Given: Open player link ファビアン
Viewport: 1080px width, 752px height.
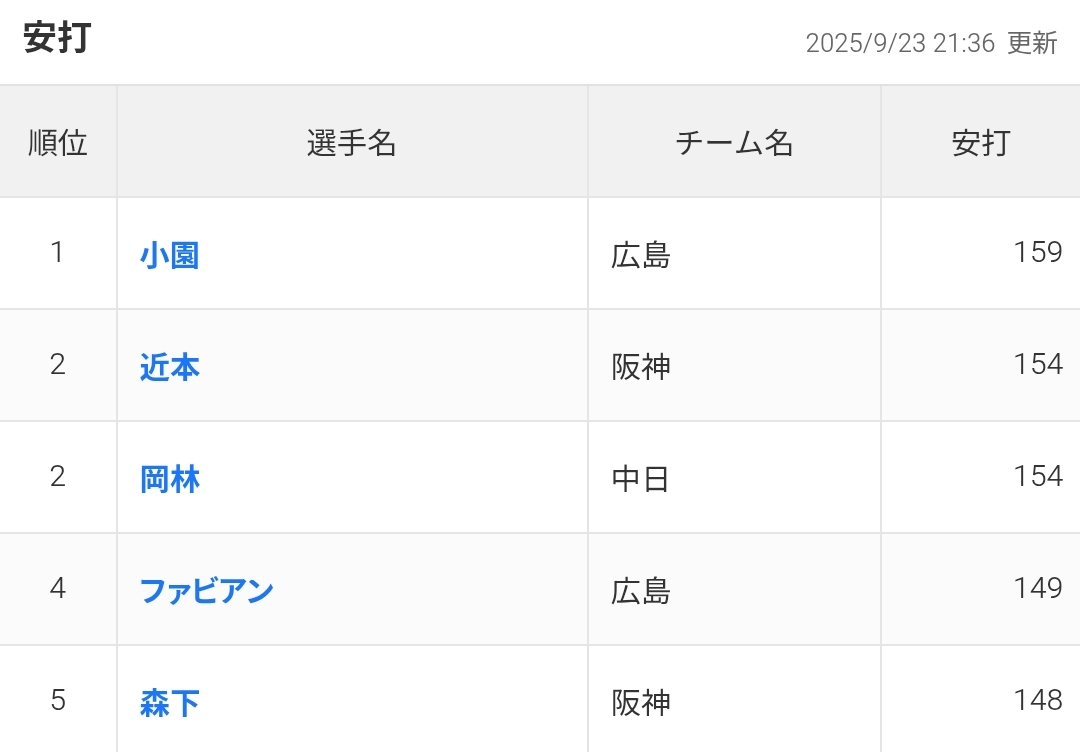Looking at the screenshot, I should point(207,591).
